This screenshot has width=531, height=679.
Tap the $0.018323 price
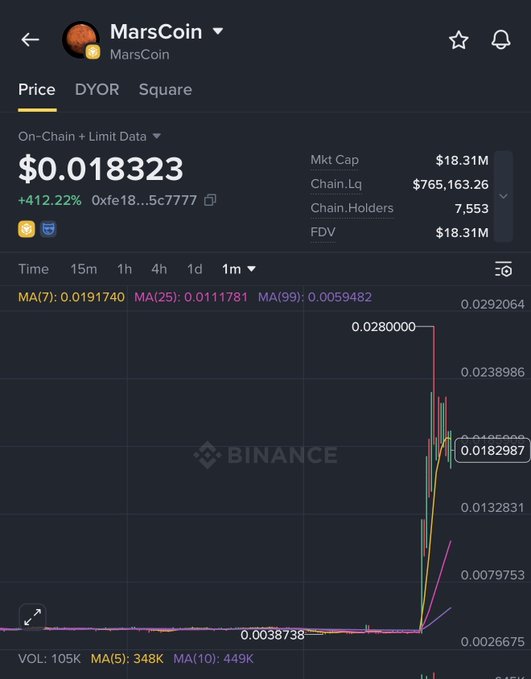[x=100, y=168]
